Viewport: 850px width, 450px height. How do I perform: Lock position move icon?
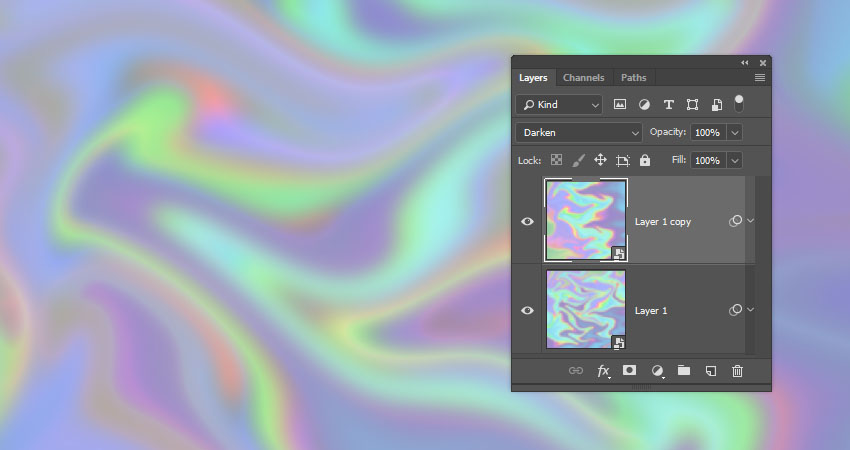(600, 160)
